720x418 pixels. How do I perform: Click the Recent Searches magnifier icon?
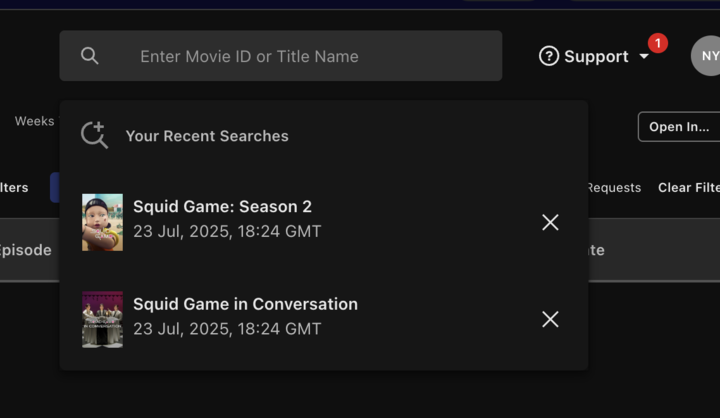(x=94, y=135)
